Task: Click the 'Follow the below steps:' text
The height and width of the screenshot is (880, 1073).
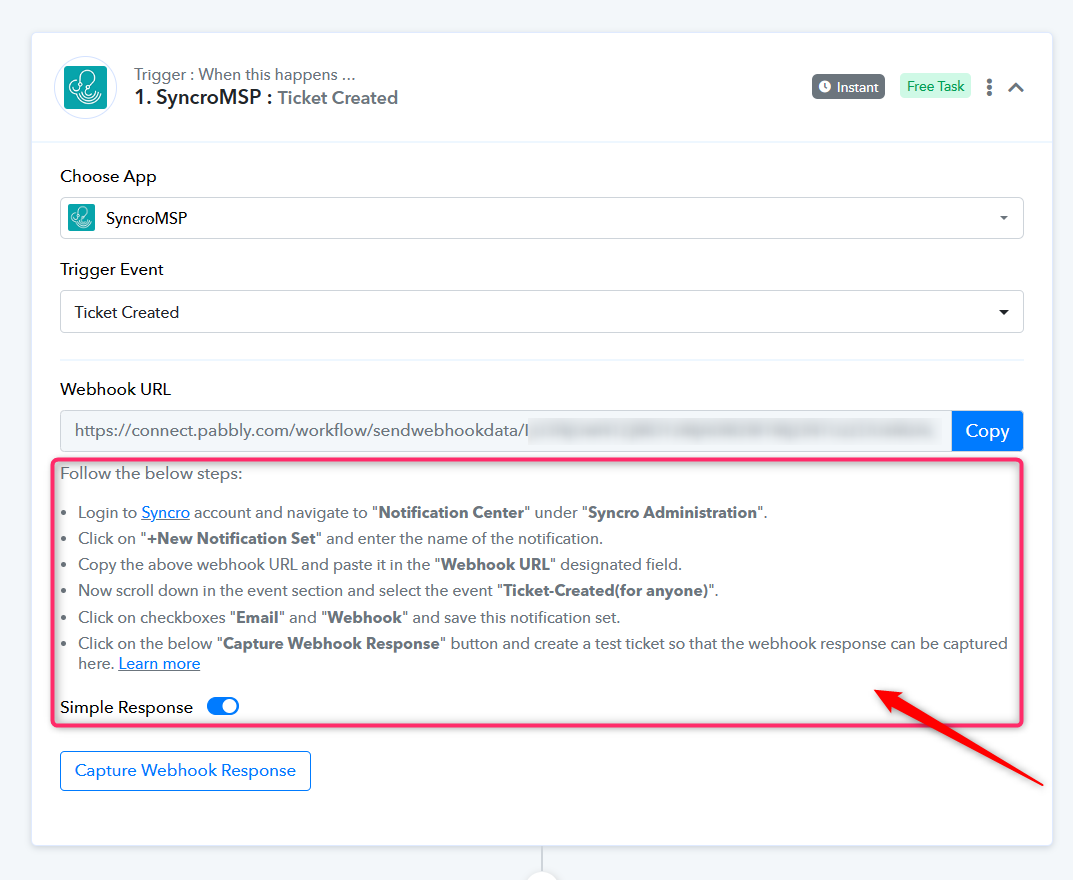Action: (151, 474)
